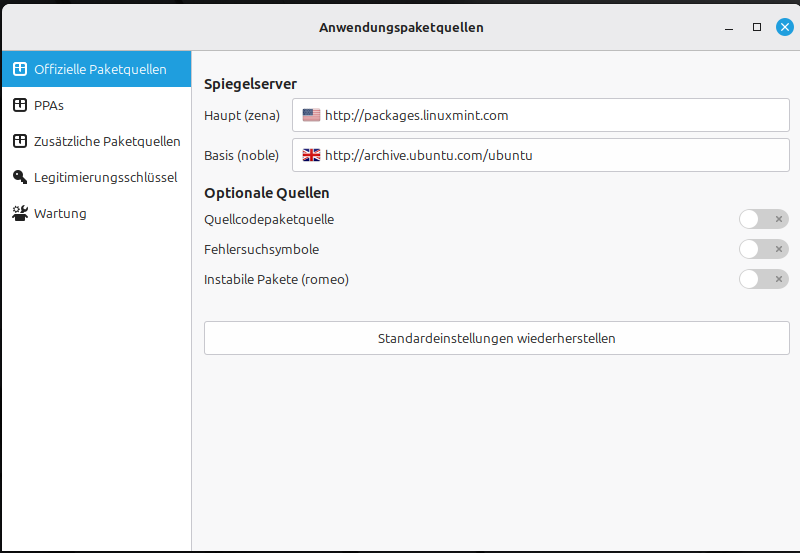Switch to the PPAs section

click(49, 105)
